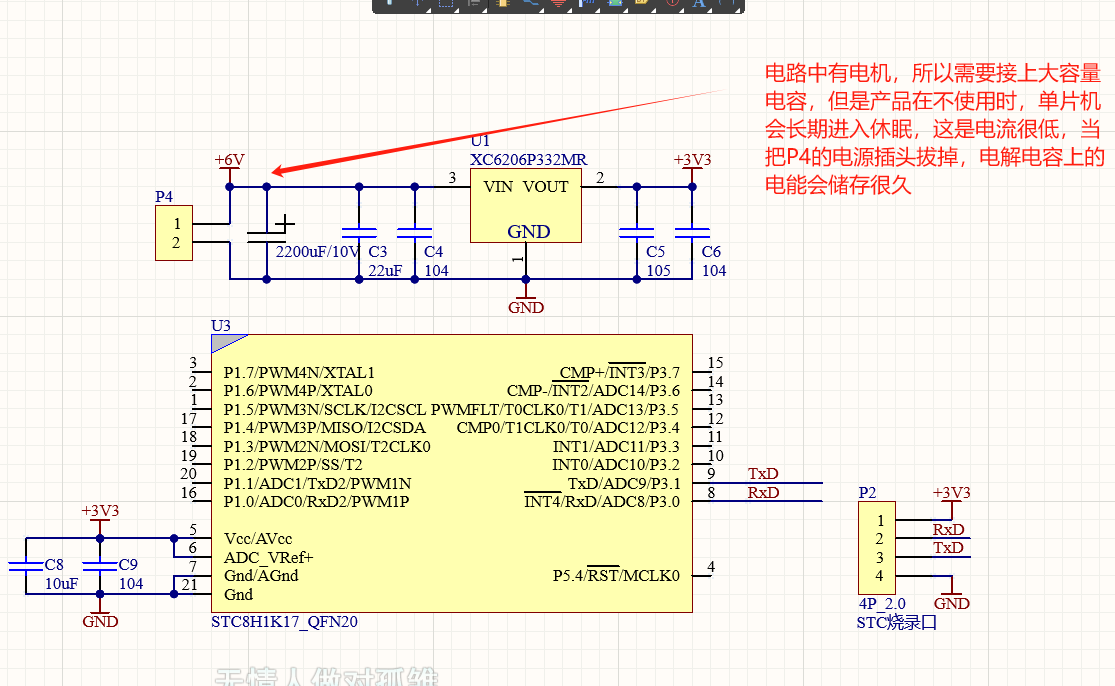
Task: Select the C8 designator
Action: tap(54, 565)
